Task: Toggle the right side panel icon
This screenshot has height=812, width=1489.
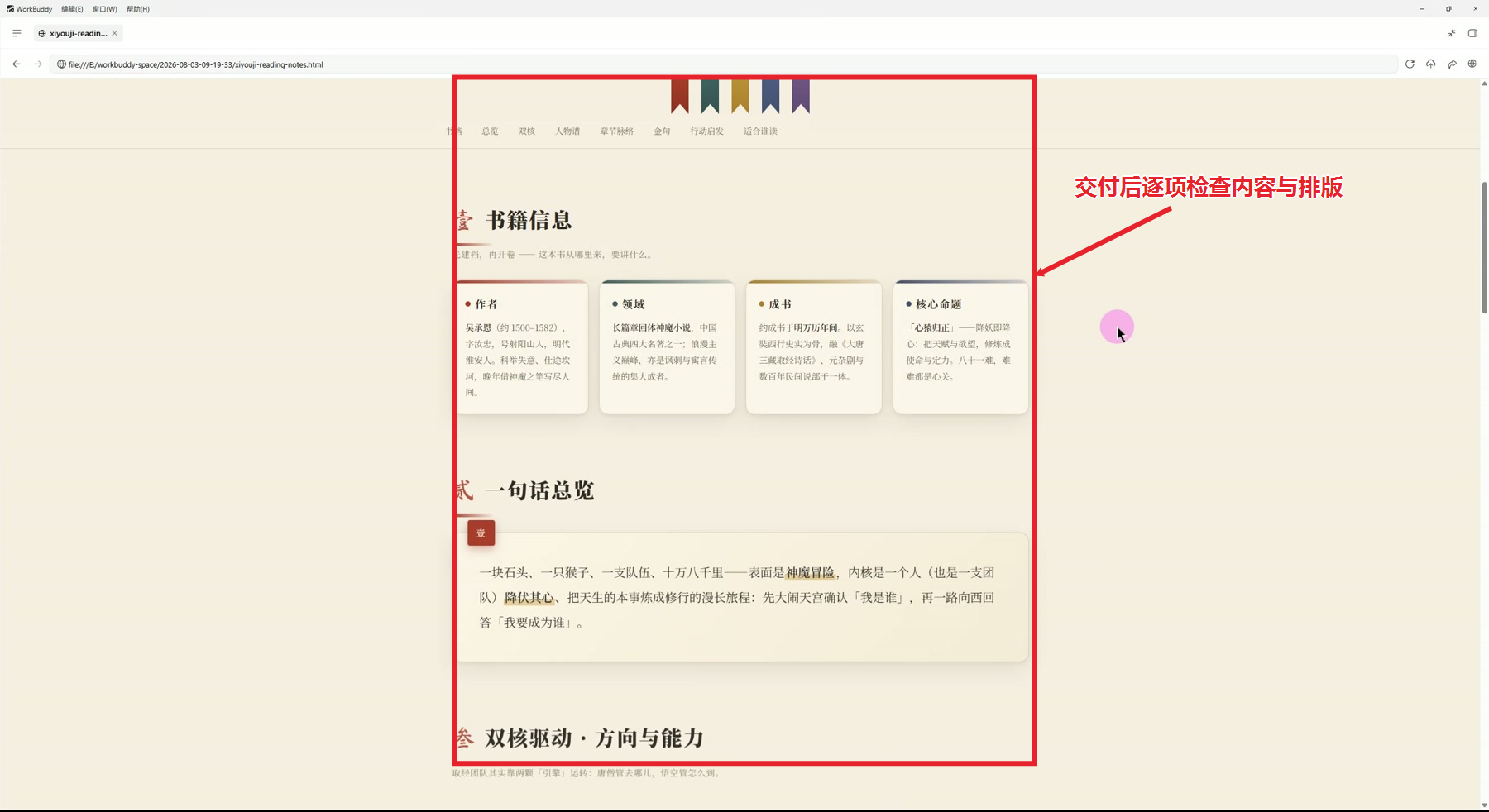Action: coord(1472,33)
